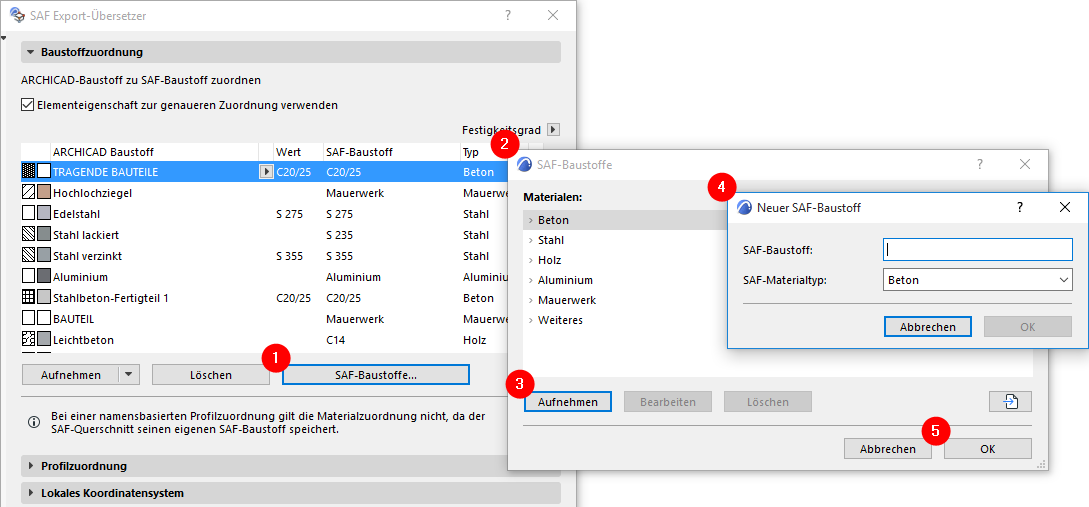Open the arrow dropdown next to Aufnehmen
This screenshot has height=507, width=1089.
[x=129, y=374]
